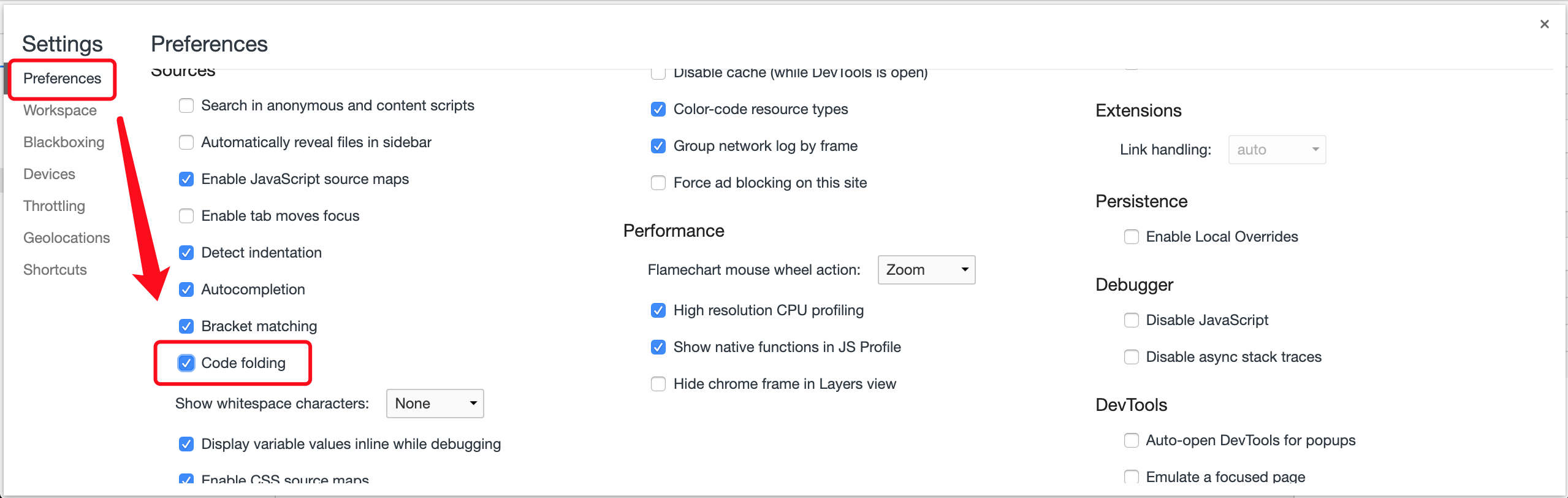
Task: Uncheck Autocompletion setting
Action: coord(186,289)
